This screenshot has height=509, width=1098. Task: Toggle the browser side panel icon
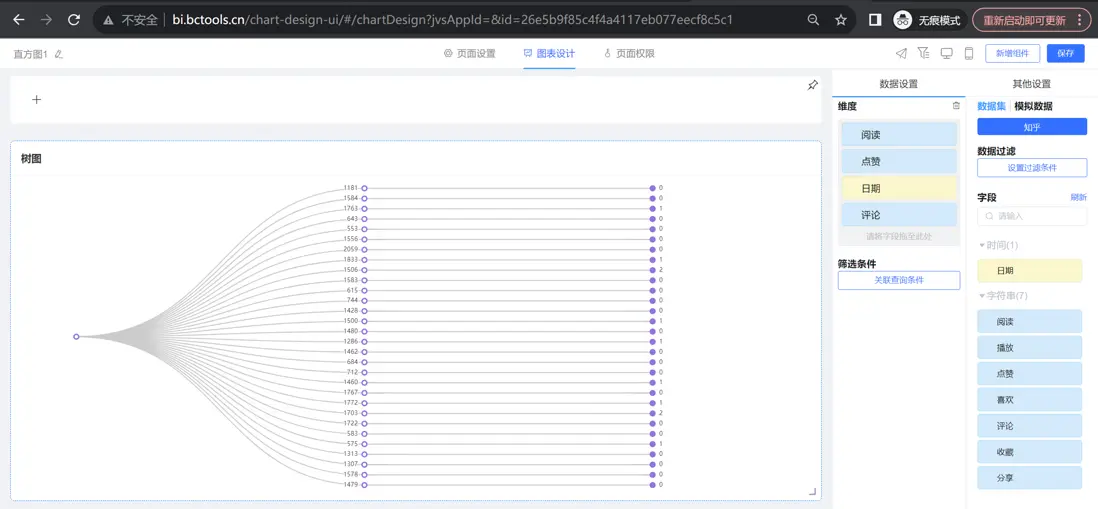click(x=875, y=20)
